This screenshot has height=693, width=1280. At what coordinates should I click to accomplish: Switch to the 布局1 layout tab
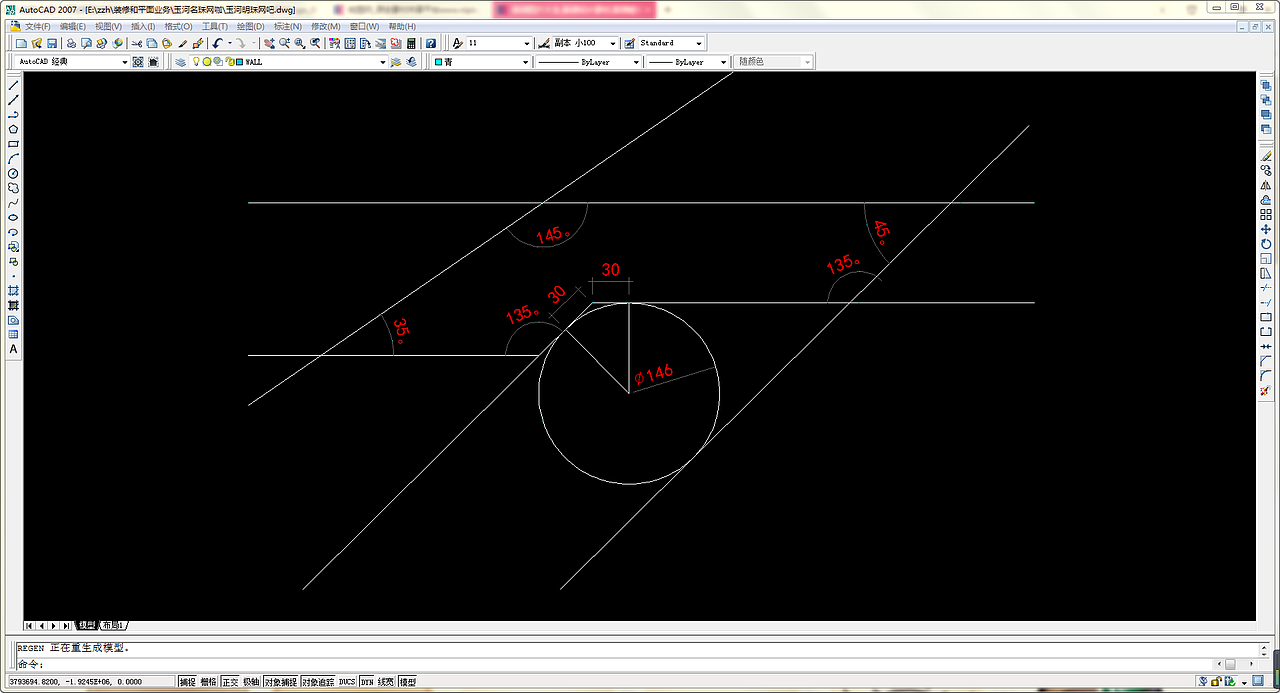tap(112, 625)
